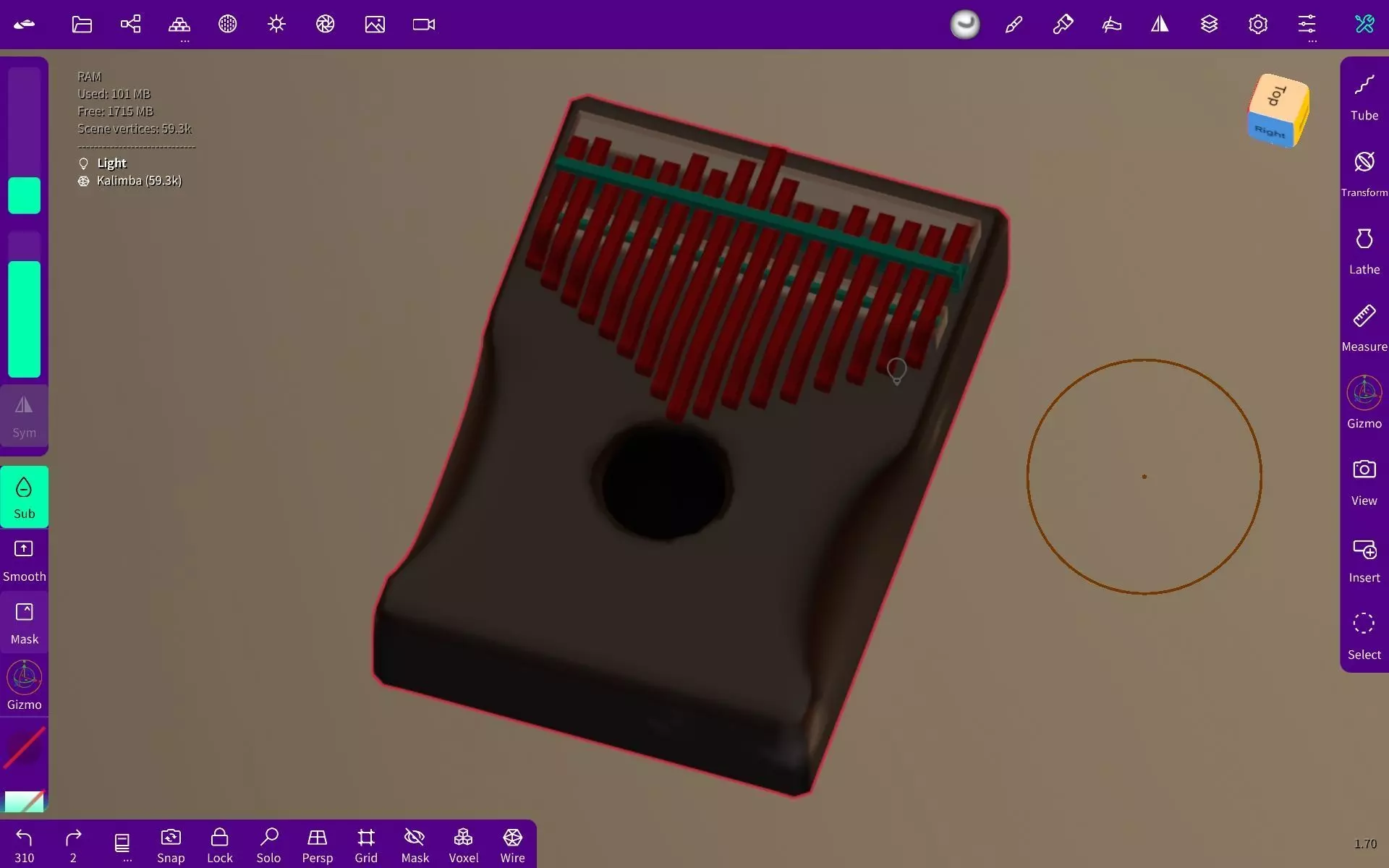Open the Scene tree menu
Screen dimensions: 1389x868
[130, 25]
